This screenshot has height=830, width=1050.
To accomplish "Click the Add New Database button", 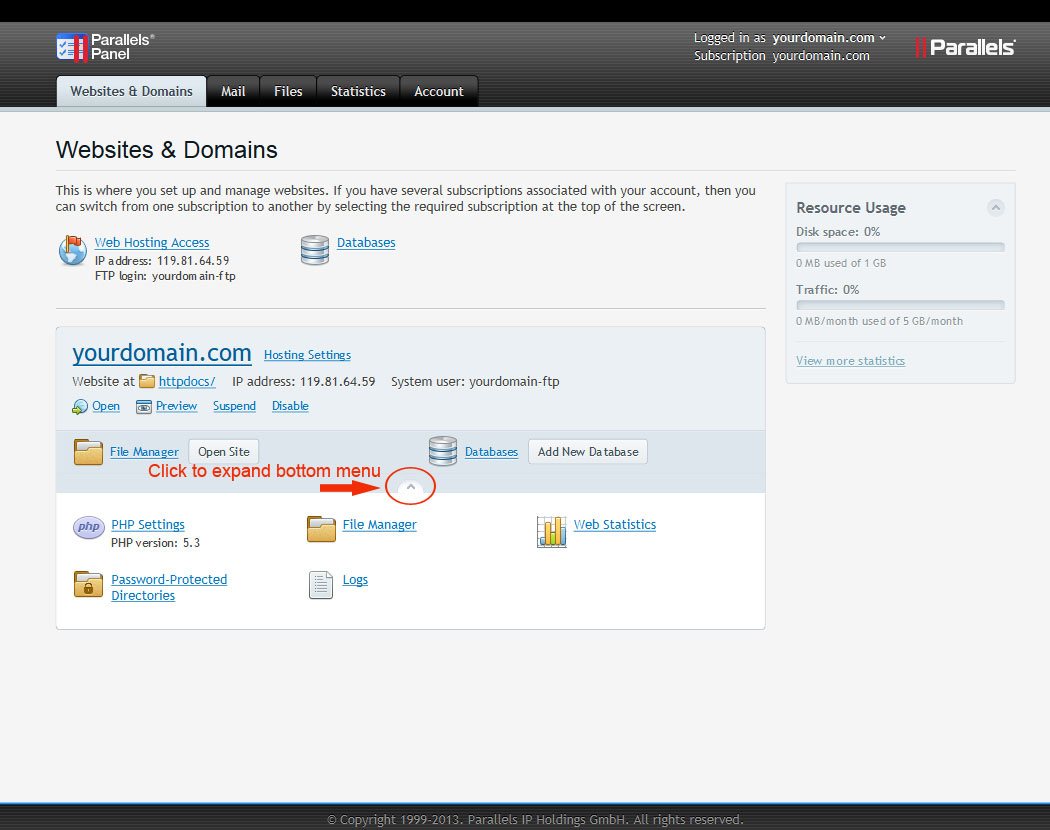I will tap(587, 452).
